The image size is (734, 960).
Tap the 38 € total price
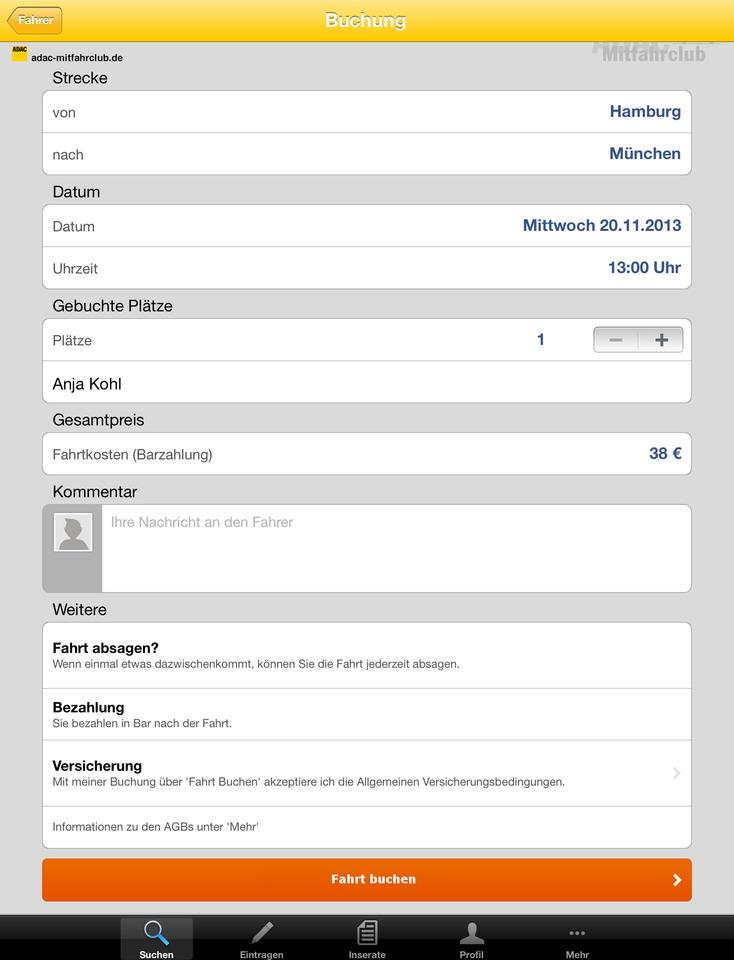(665, 454)
